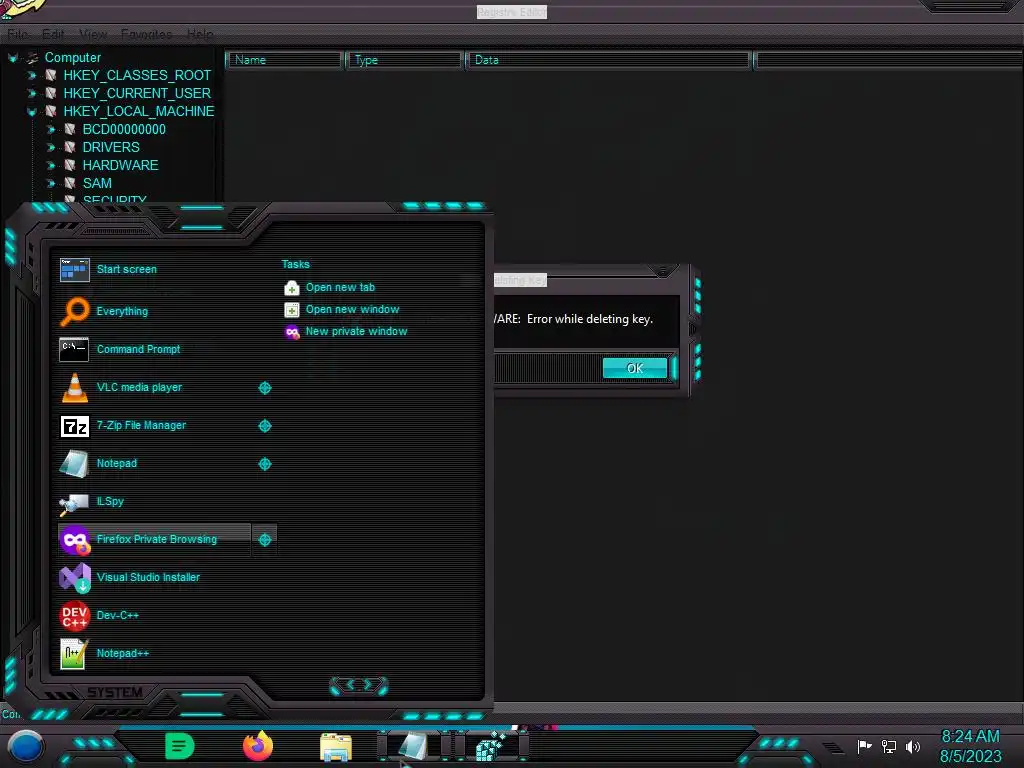Open Firefox Private Browsing entry
Screen dimensions: 1024x768
(155, 539)
